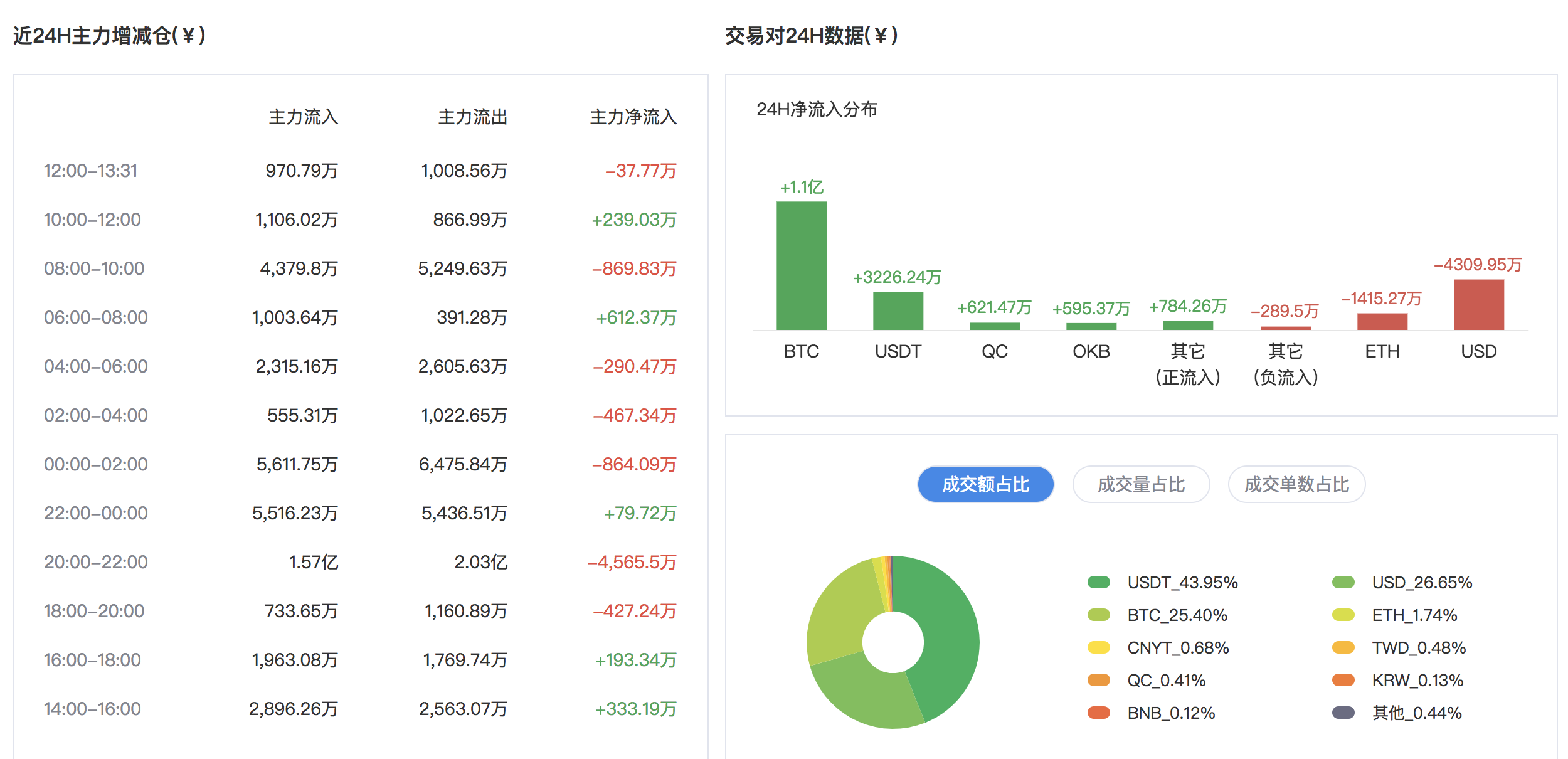Click the QC_0.41% legend marker
The height and width of the screenshot is (759, 1568).
(x=1099, y=681)
